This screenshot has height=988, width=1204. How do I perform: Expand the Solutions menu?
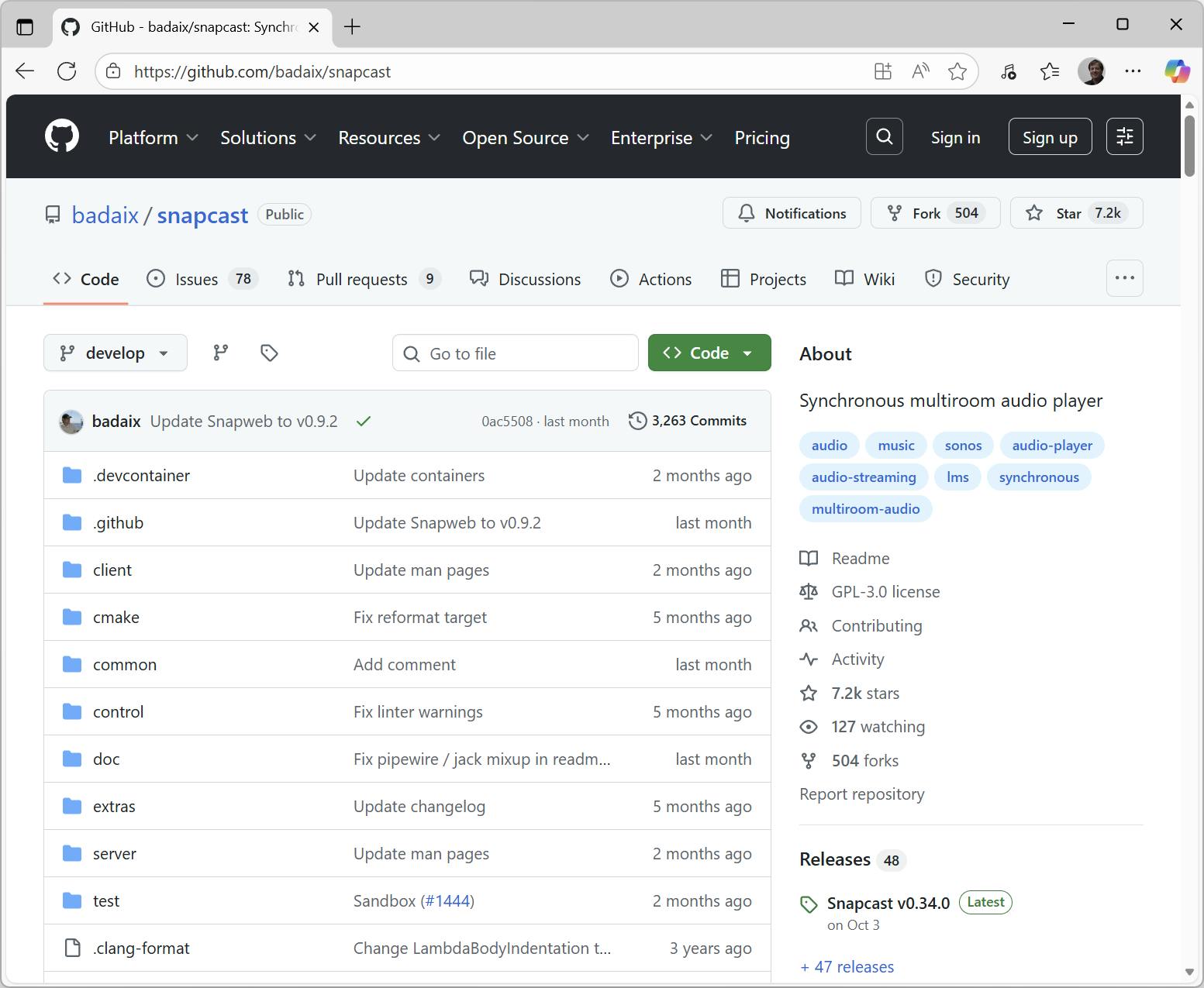[268, 137]
